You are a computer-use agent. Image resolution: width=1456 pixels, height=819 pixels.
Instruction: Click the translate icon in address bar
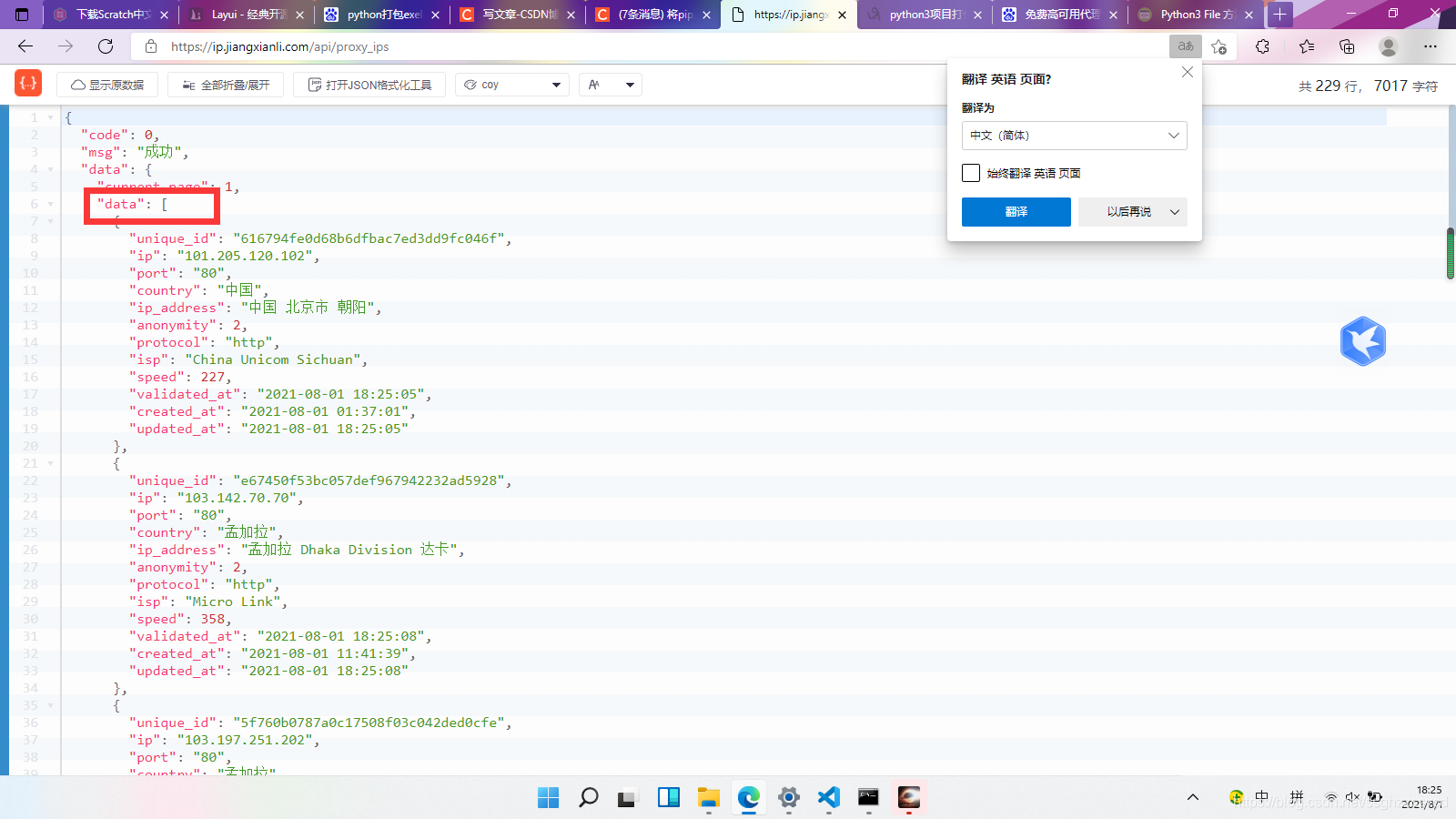[1185, 46]
